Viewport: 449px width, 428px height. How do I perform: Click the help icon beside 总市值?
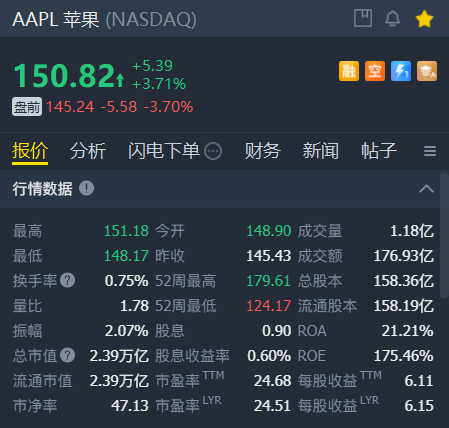point(68,355)
